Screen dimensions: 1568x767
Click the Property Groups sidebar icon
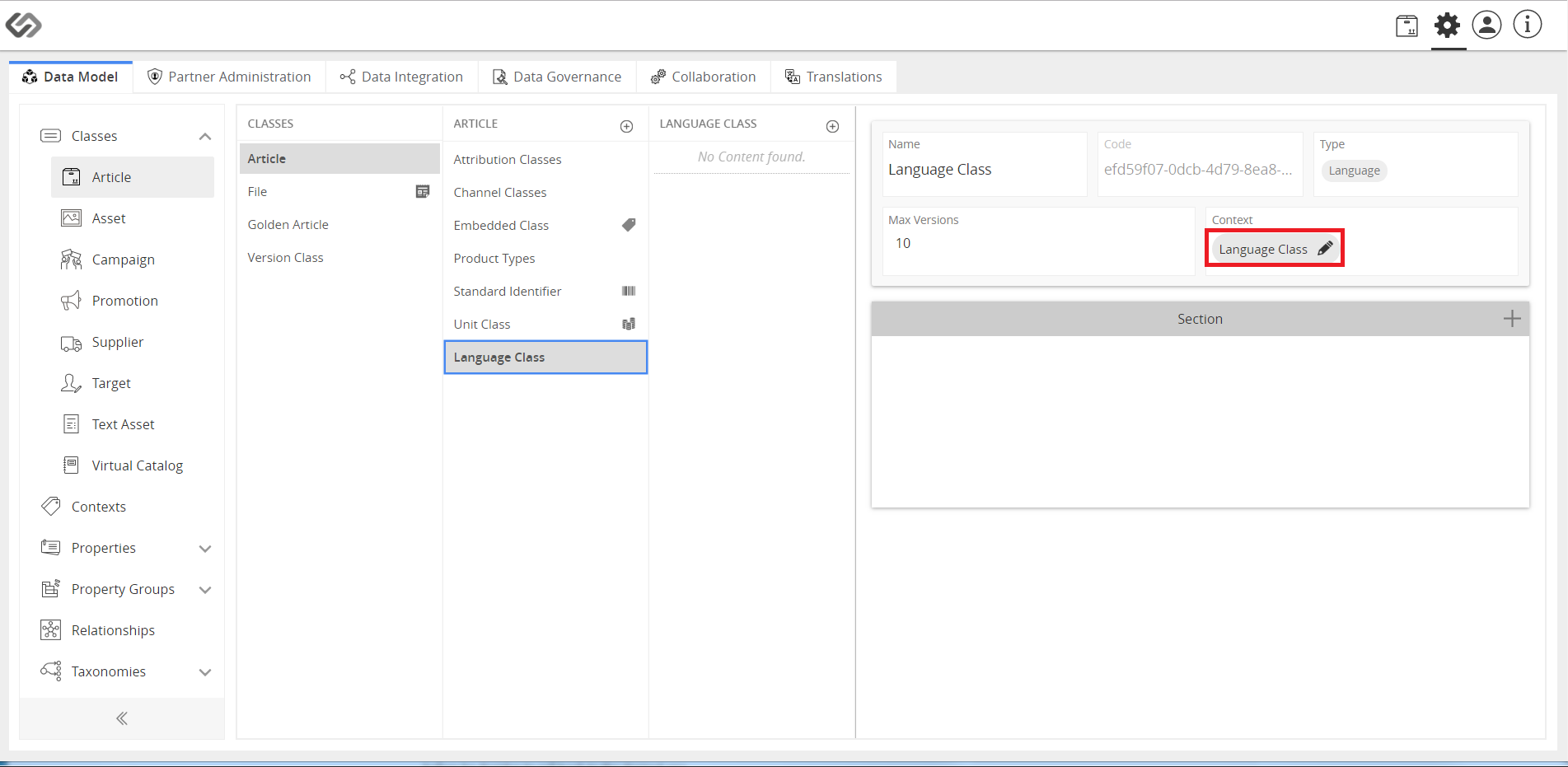pyautogui.click(x=50, y=588)
